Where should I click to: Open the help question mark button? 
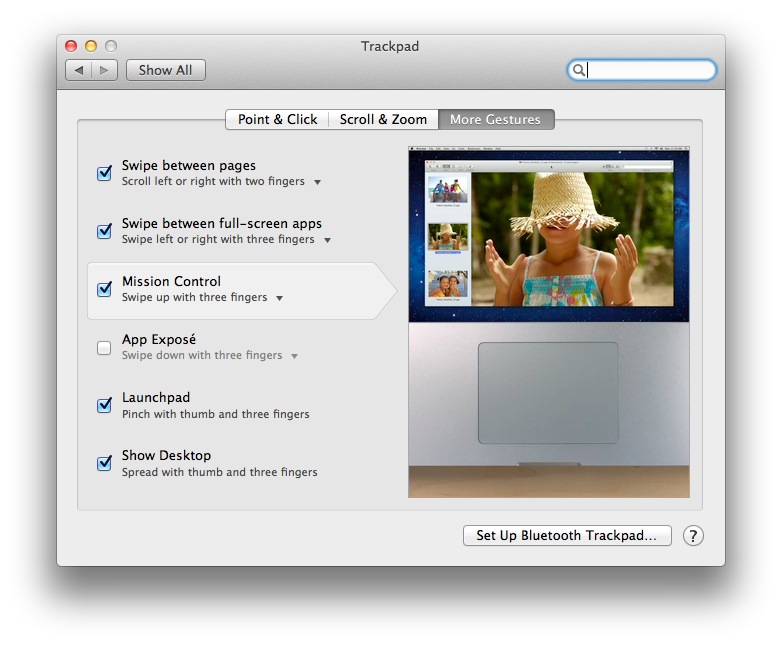pyautogui.click(x=693, y=536)
